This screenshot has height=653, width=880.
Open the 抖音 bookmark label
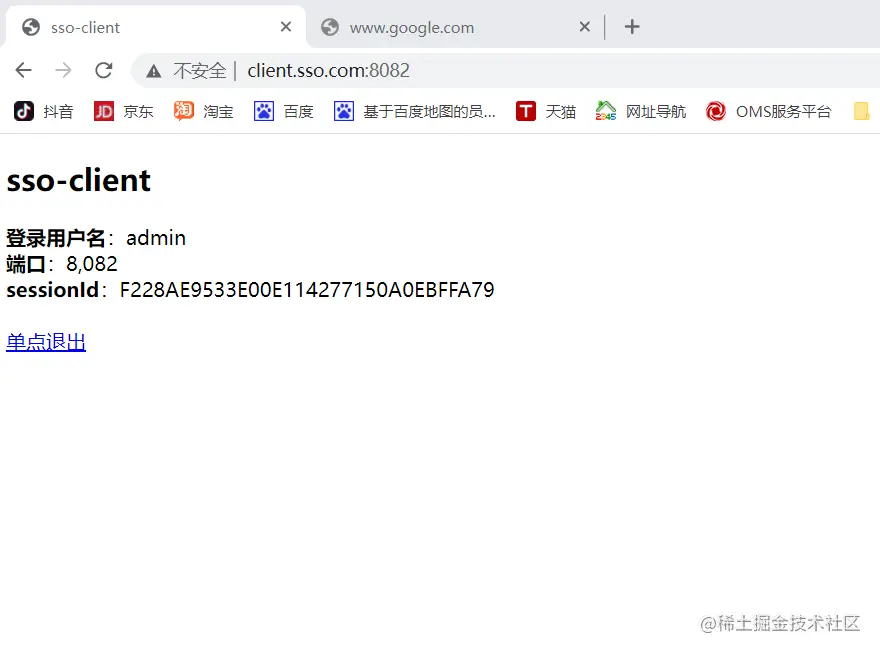pos(58,112)
